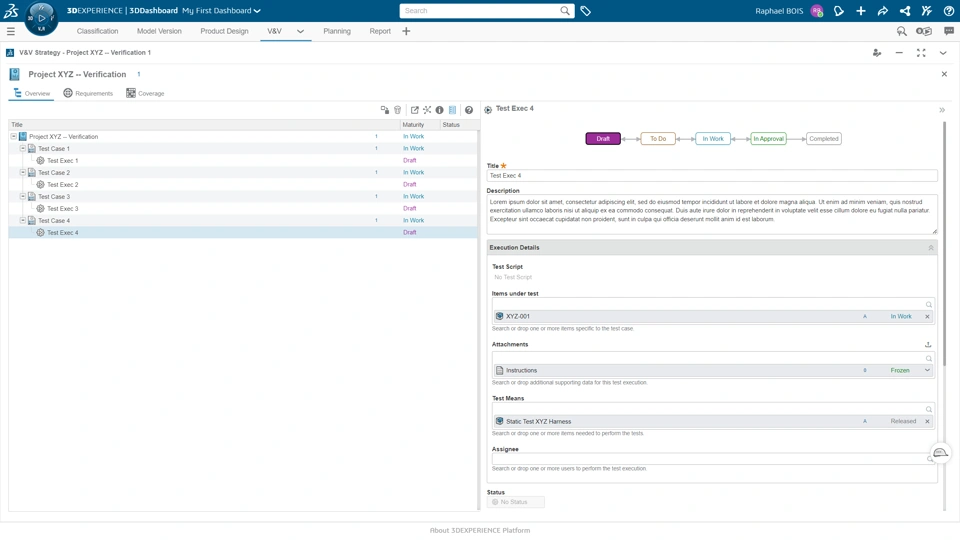Click the search icon in Test Means field
This screenshot has height=540, width=960.
pos(929,410)
